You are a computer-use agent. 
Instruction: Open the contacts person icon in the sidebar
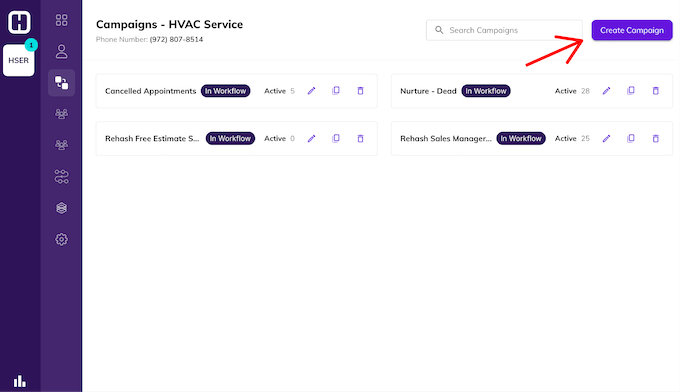(x=62, y=51)
